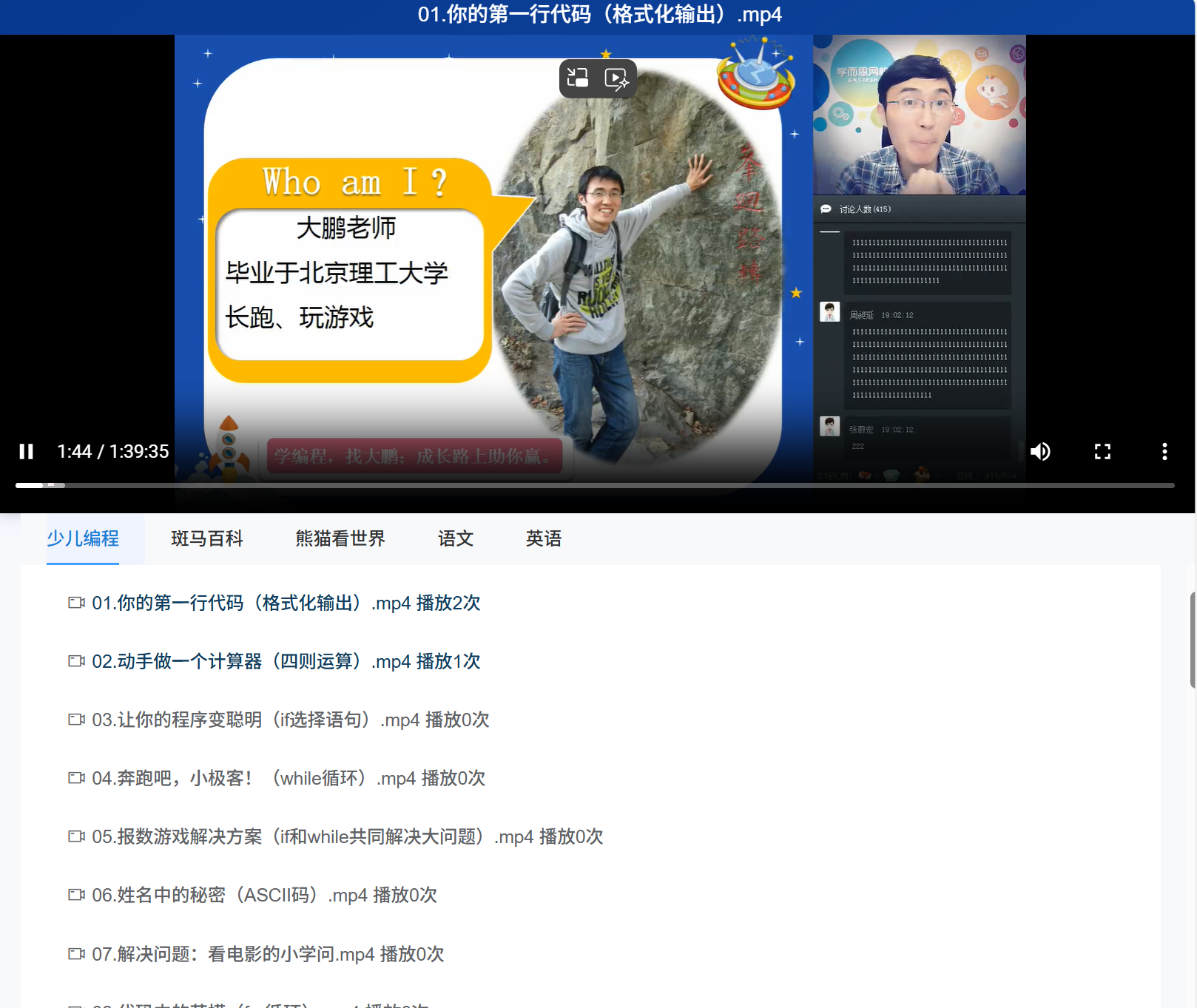Switch to the 少儿编程 tab
Image resolution: width=1197 pixels, height=1008 pixels.
pos(83,538)
